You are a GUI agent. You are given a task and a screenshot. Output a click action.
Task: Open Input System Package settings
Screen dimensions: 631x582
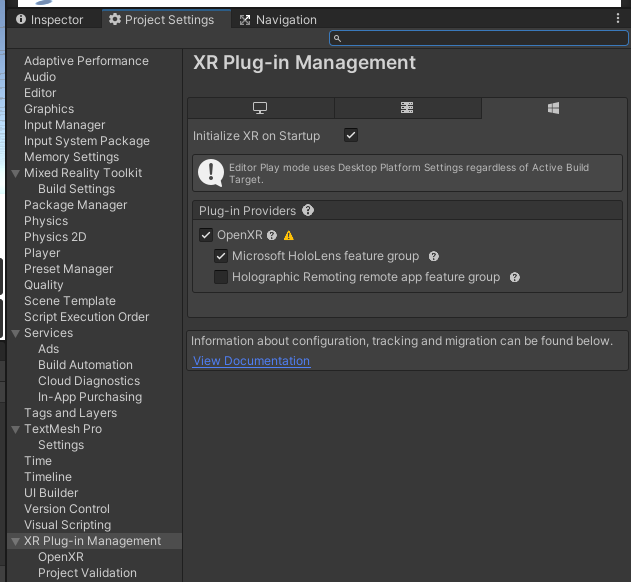87,141
